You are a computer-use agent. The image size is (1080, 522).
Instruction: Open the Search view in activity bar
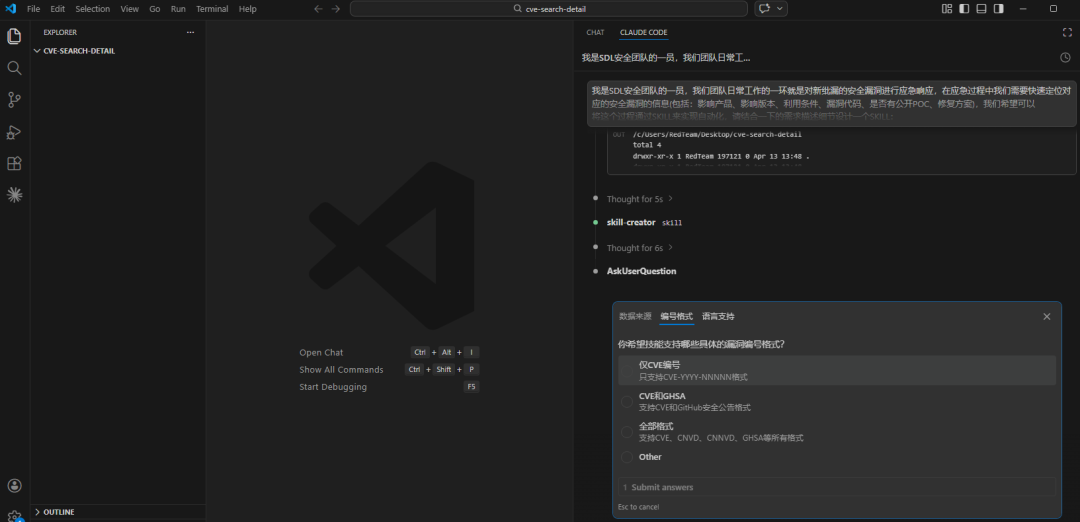coord(14,67)
